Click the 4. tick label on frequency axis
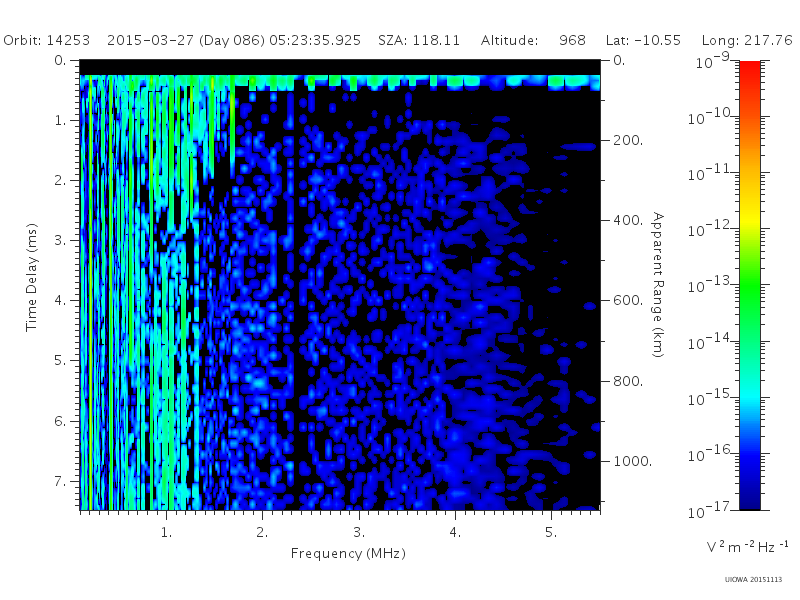The image size is (800, 600). point(455,532)
